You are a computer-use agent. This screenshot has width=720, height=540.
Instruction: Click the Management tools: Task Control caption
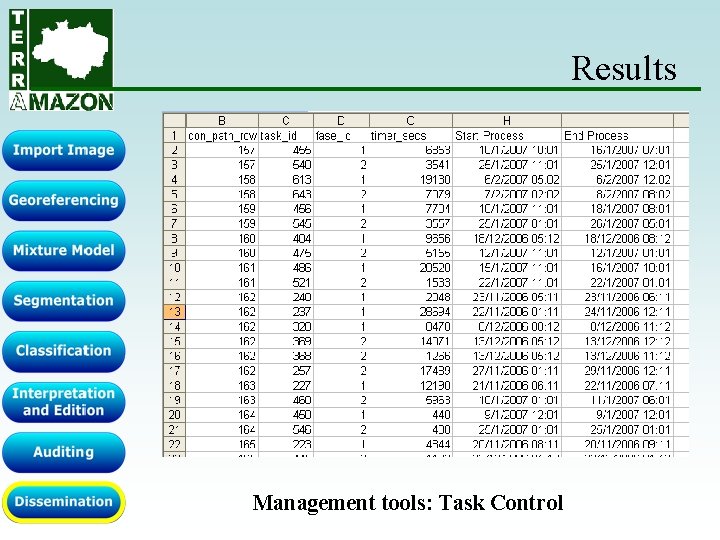408,503
